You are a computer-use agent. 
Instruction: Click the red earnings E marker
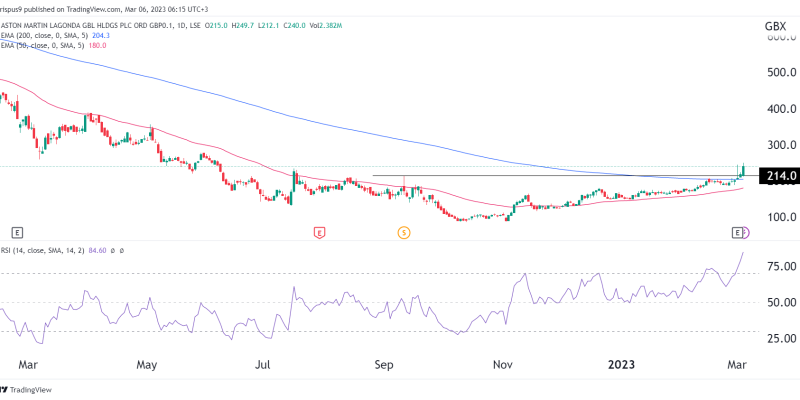pos(319,231)
